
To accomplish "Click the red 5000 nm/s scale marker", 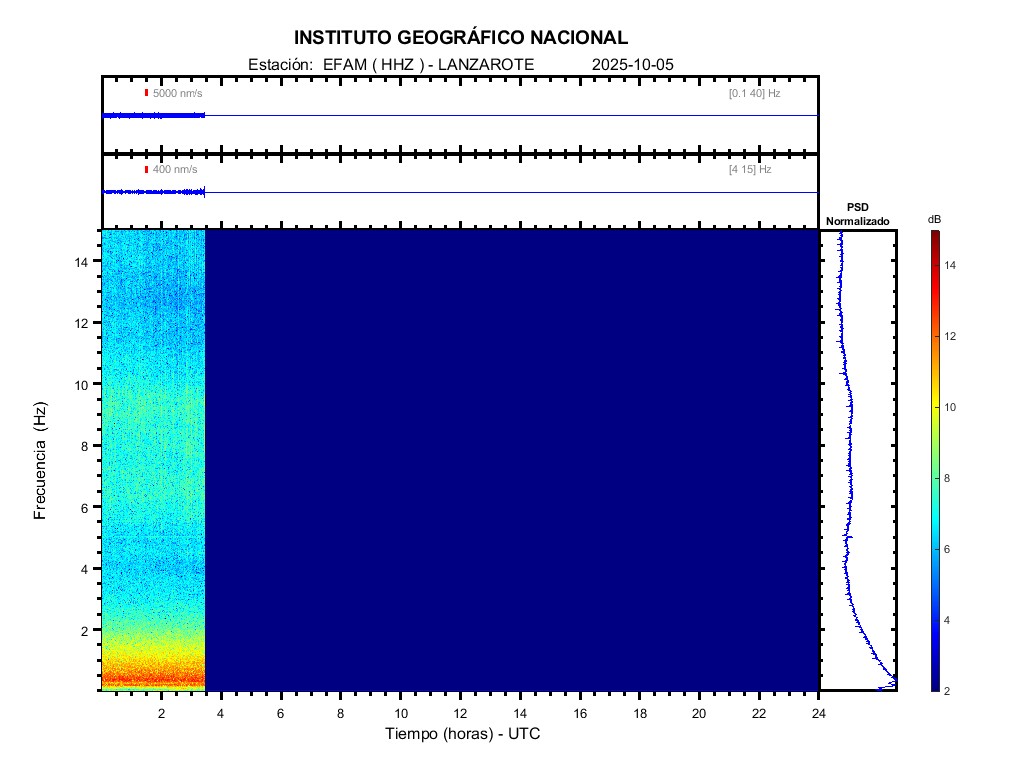I will (x=146, y=93).
